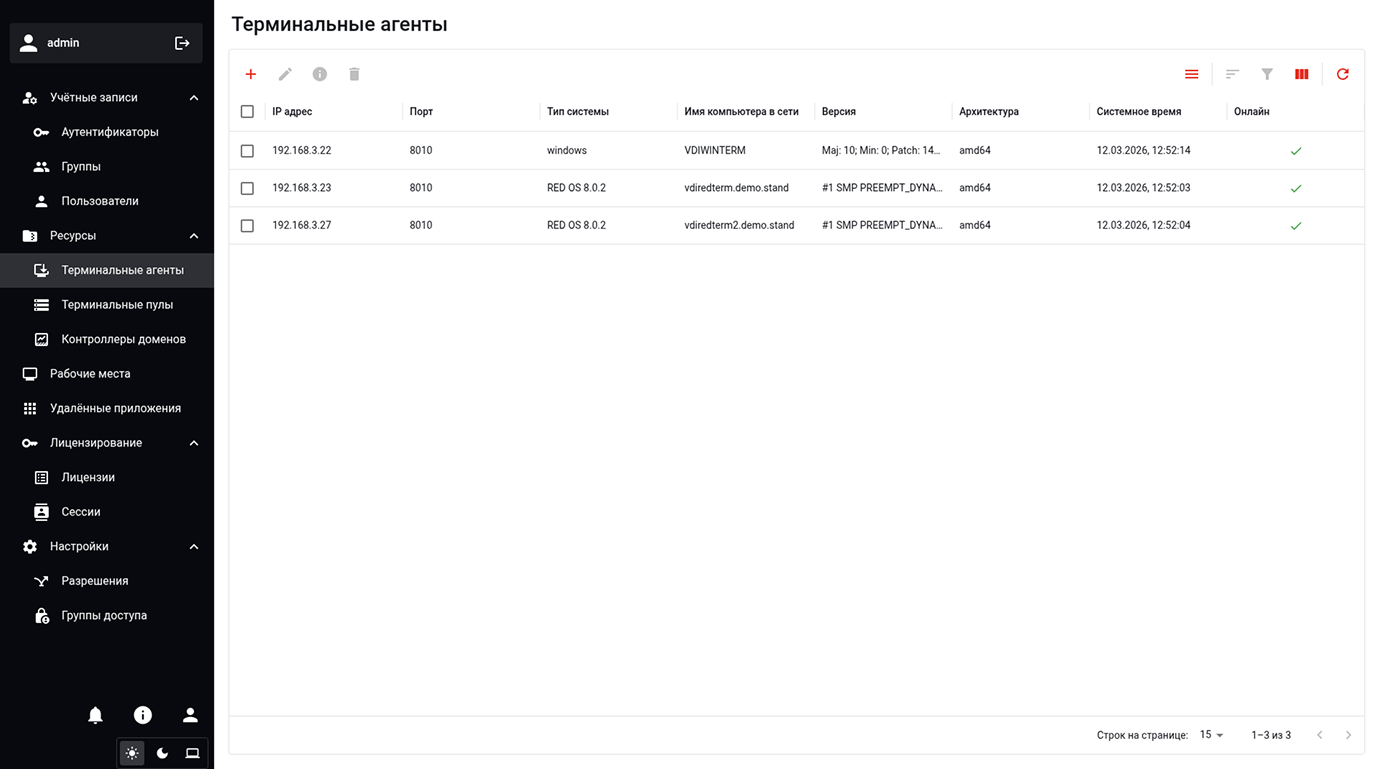Check the box for 192.168.3.22 row
1380x769 pixels.
(247, 151)
